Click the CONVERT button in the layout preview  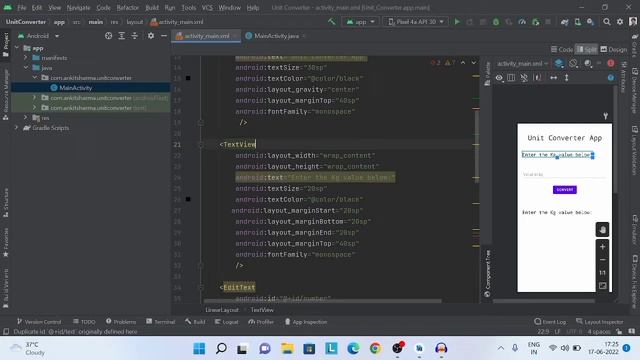tap(564, 189)
